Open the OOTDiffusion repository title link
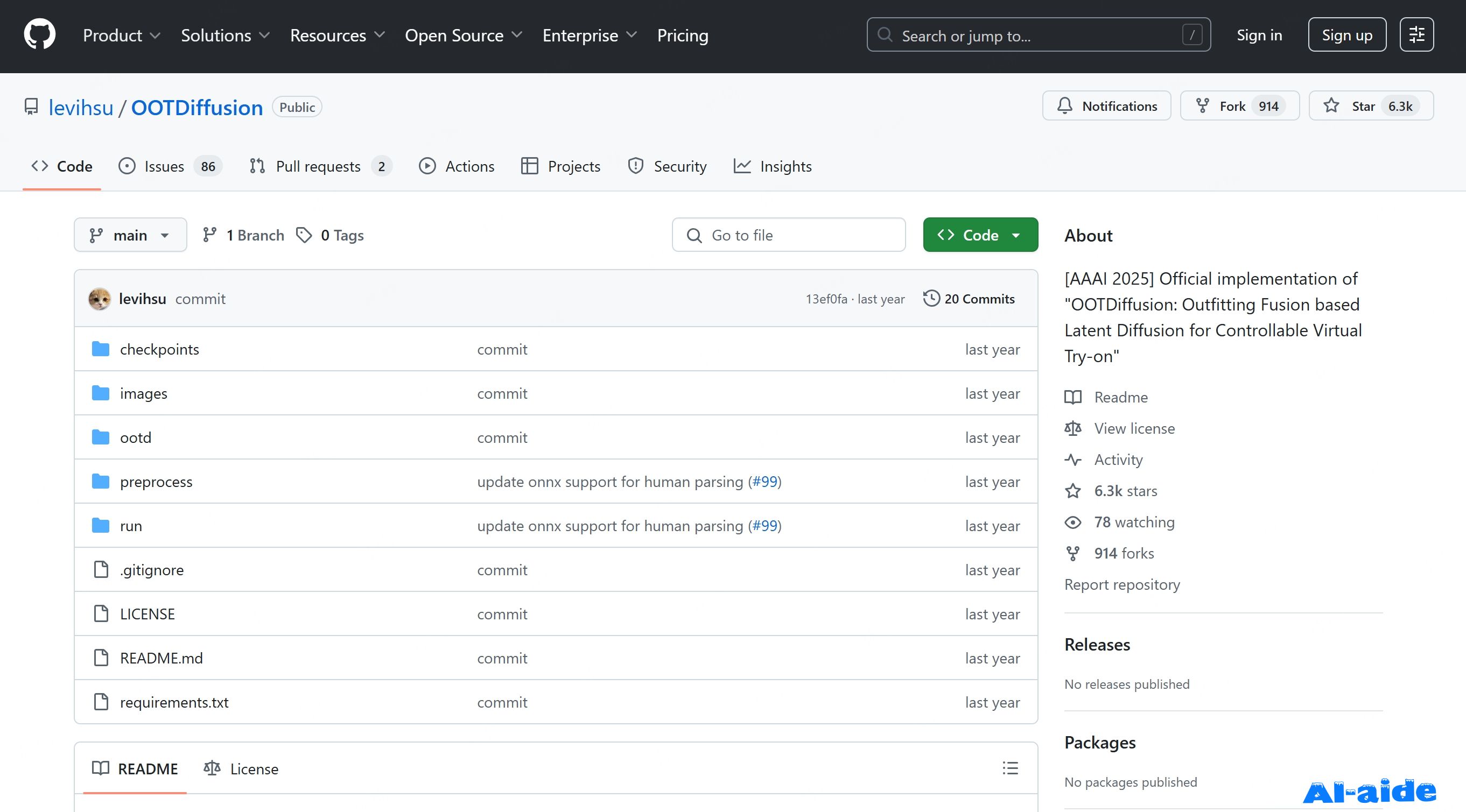The image size is (1466, 812). (197, 108)
